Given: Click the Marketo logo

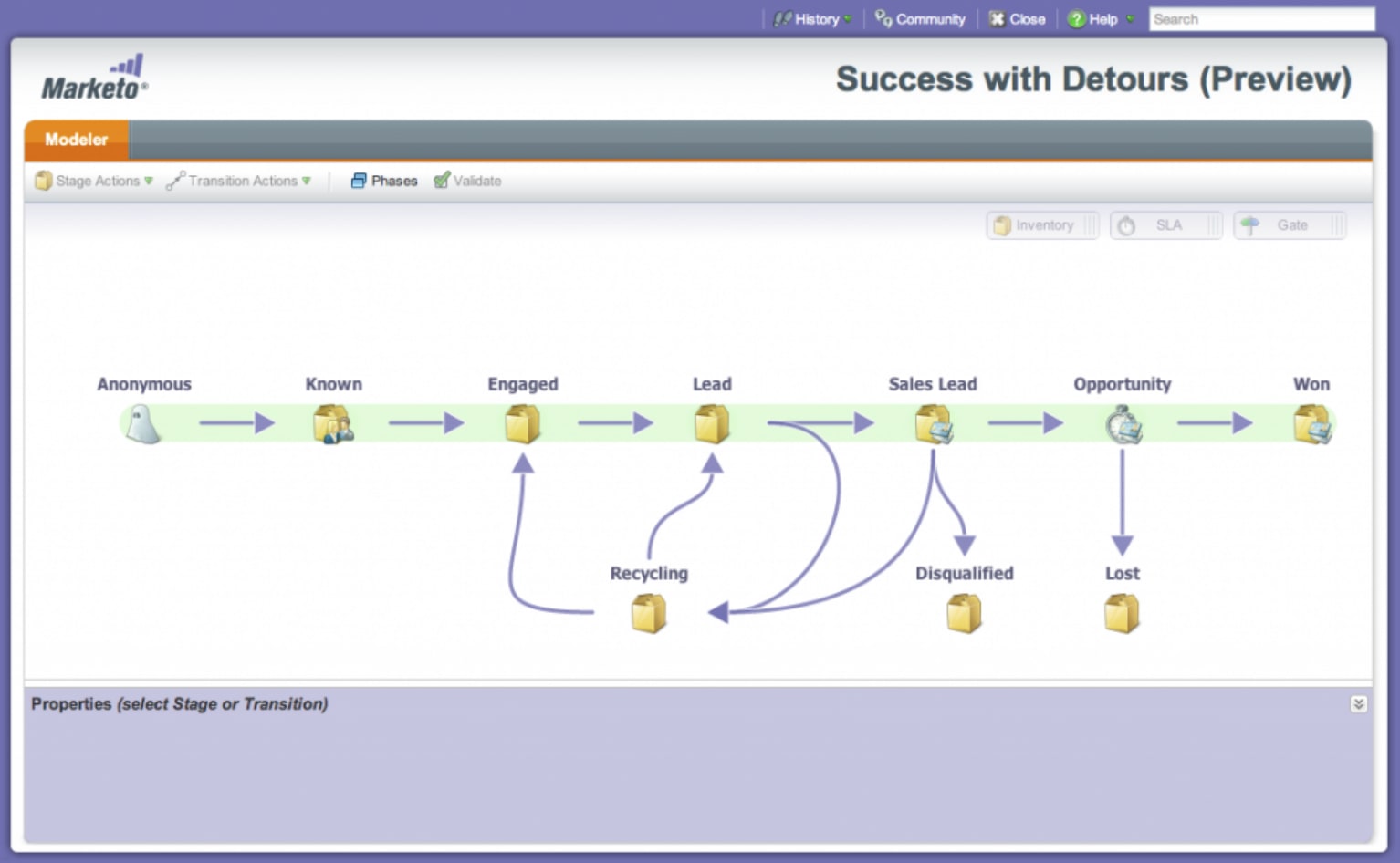Looking at the screenshot, I should [94, 78].
